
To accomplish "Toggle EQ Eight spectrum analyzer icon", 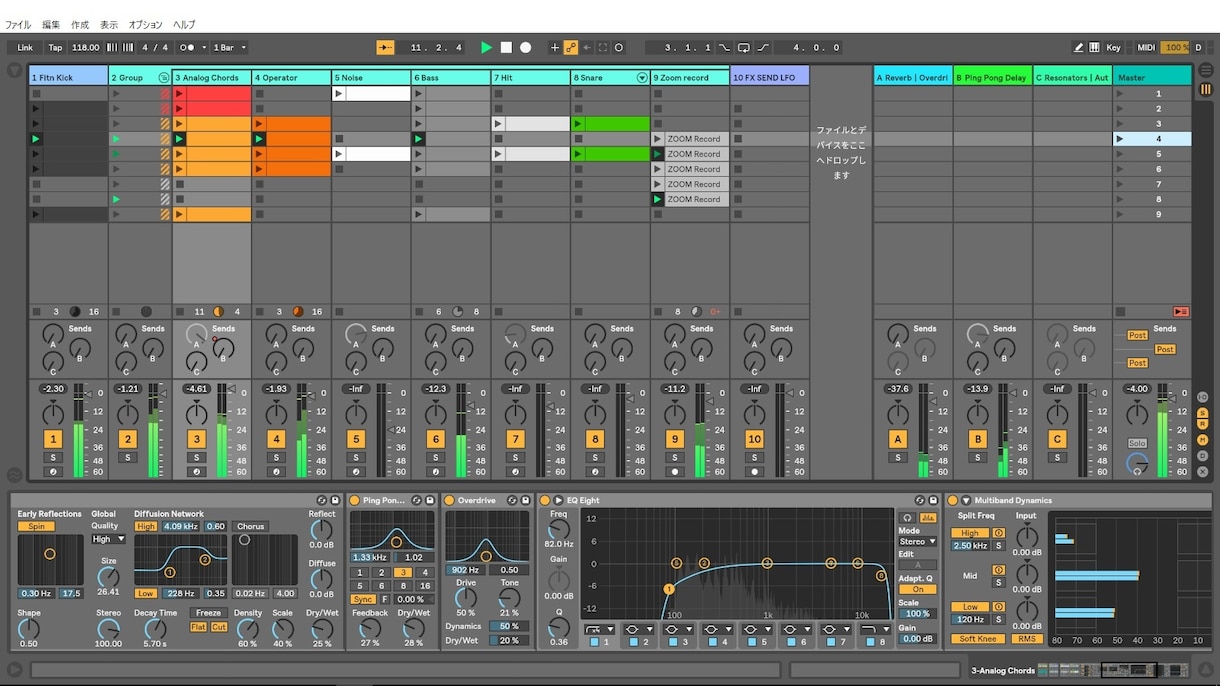I will 929,517.
